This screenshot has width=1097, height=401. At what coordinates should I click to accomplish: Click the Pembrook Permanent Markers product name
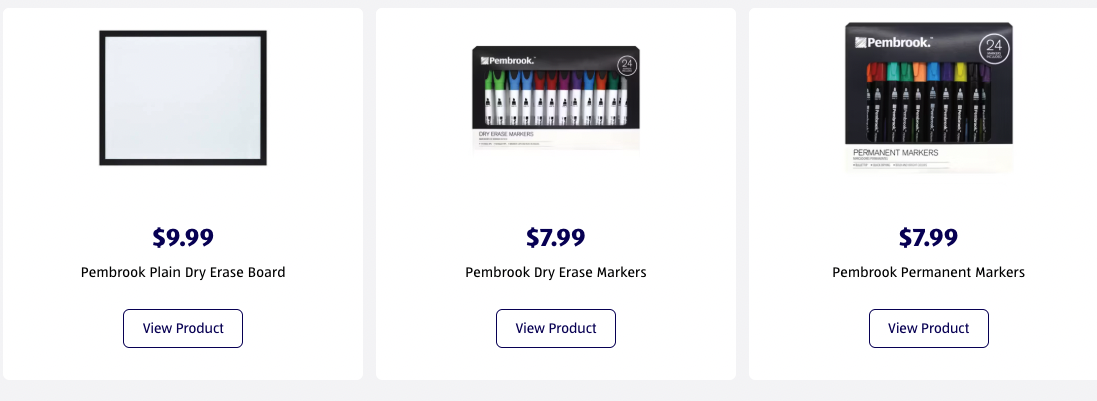click(x=928, y=272)
